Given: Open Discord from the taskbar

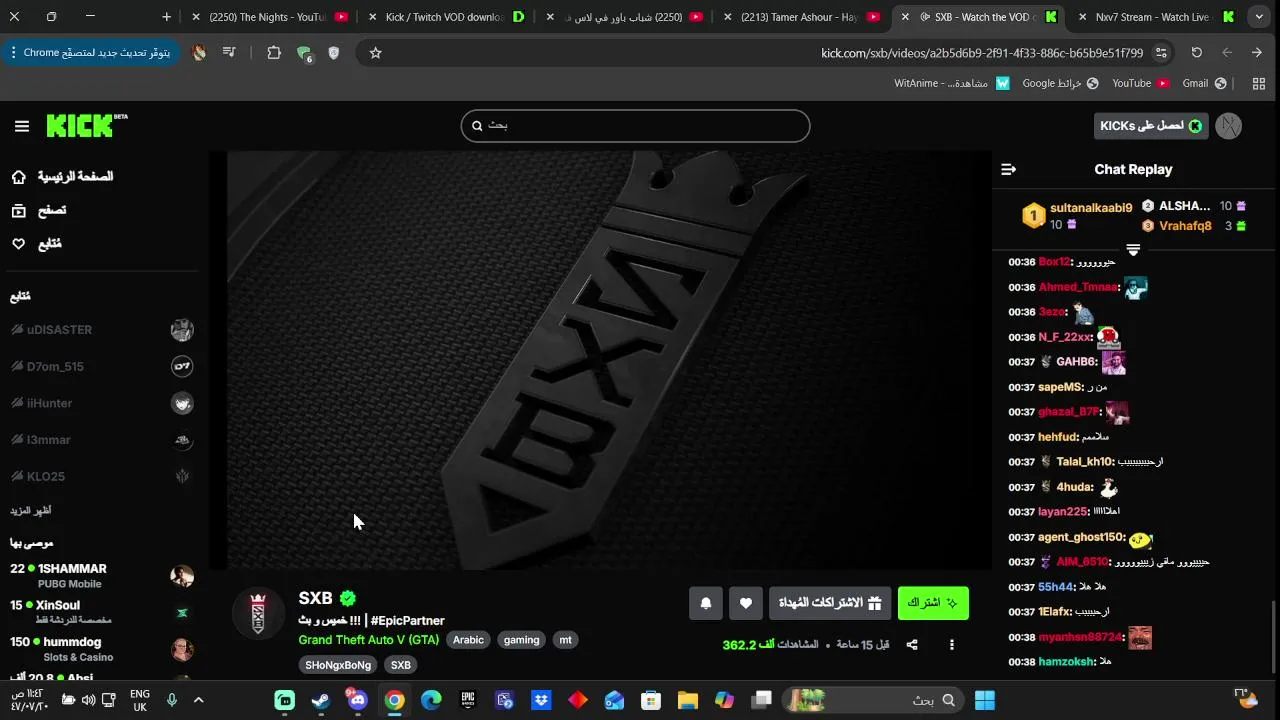Looking at the screenshot, I should click(x=357, y=700).
